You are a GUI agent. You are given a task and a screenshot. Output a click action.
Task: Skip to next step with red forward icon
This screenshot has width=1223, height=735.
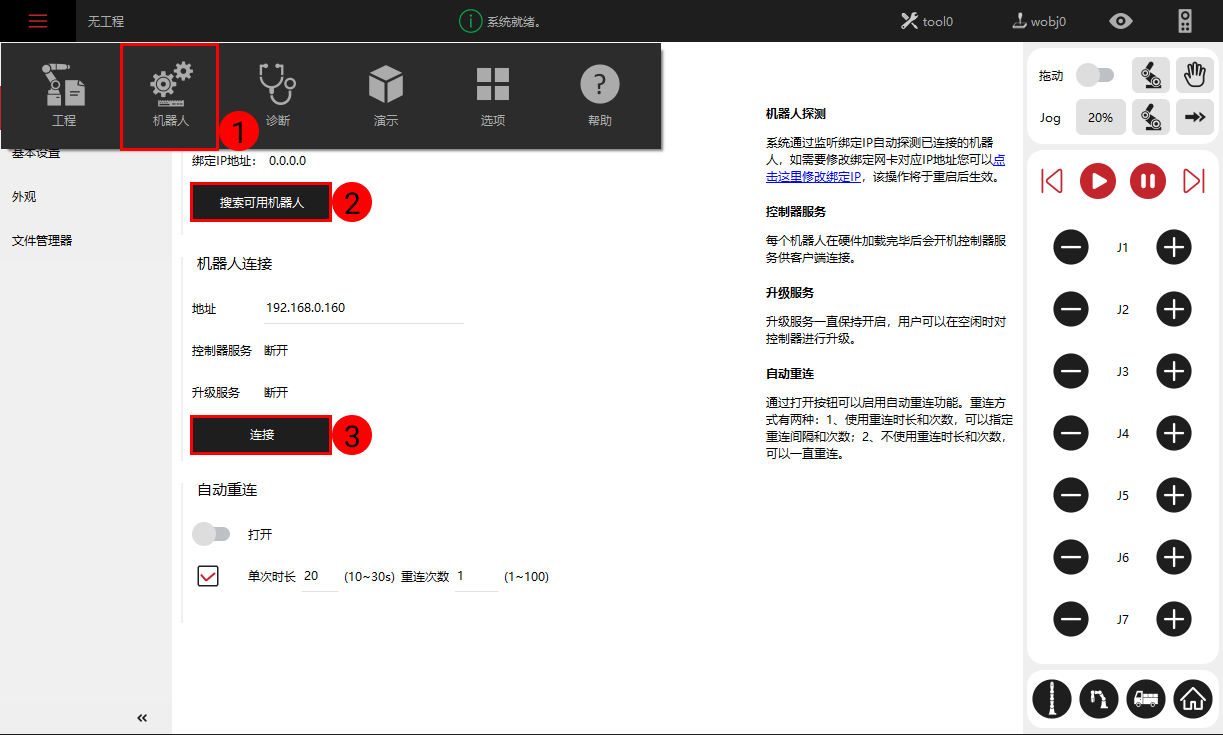[1194, 181]
